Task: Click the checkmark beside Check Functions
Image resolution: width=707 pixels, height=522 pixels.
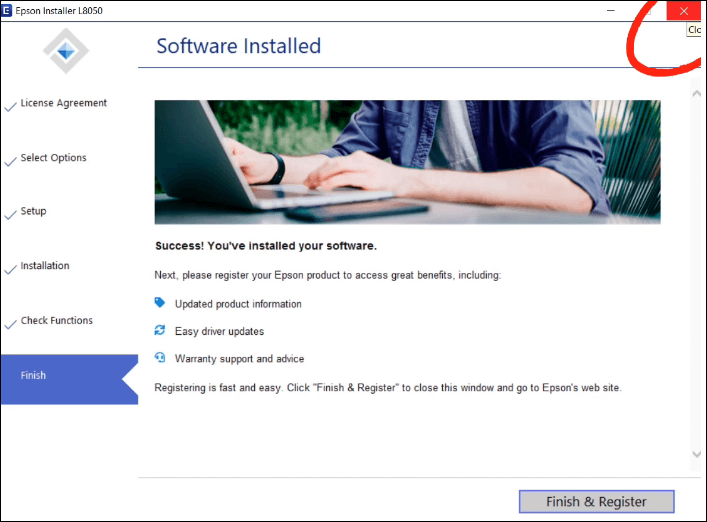Action: pos(10,323)
